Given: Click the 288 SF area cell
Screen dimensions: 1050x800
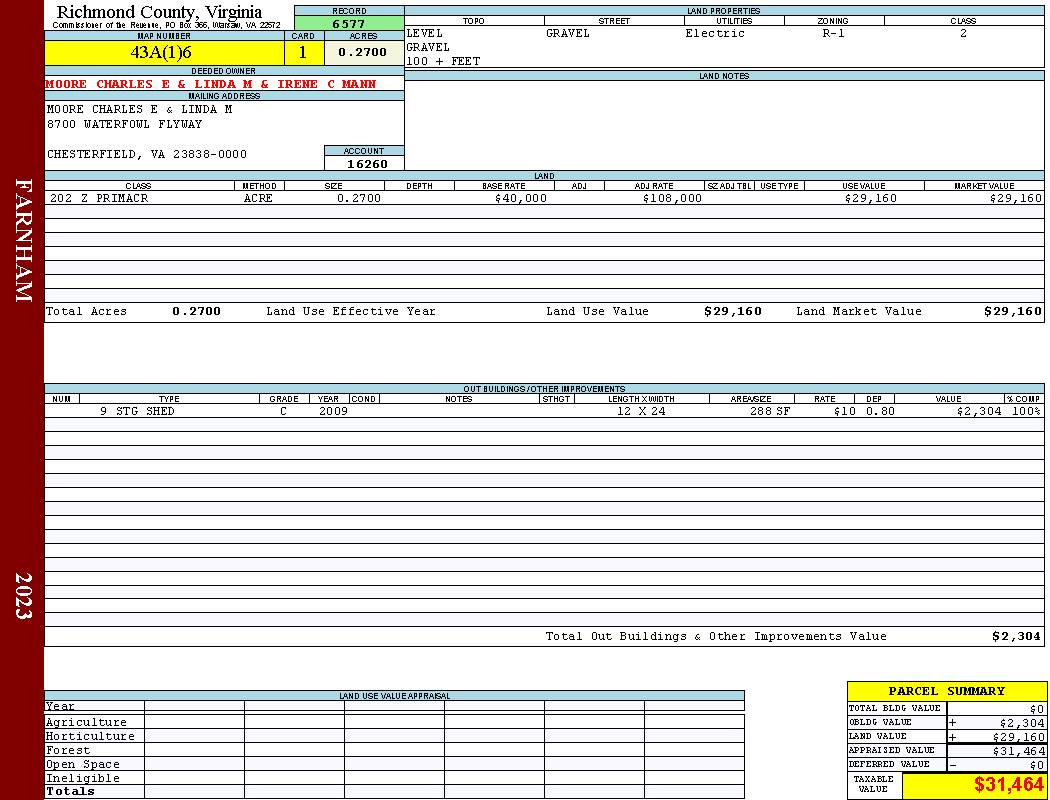Looking at the screenshot, I should coord(770,412).
